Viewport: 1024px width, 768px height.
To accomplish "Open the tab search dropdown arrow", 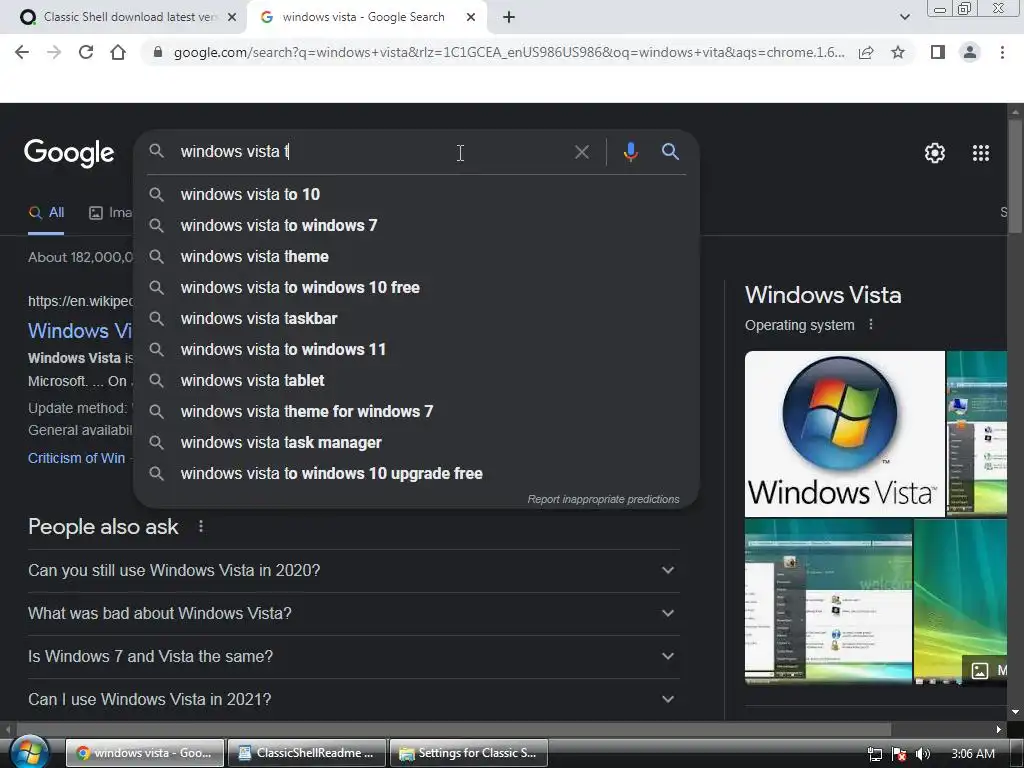I will [x=904, y=17].
